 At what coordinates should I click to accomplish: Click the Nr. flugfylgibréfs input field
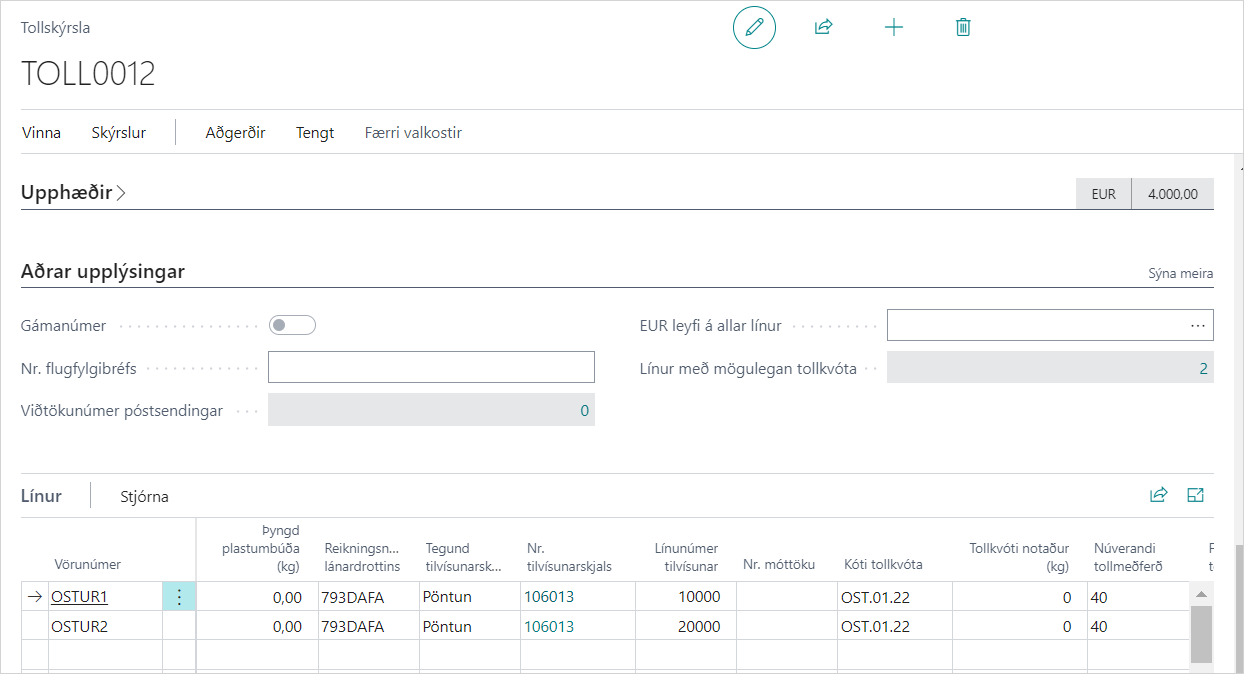click(431, 367)
